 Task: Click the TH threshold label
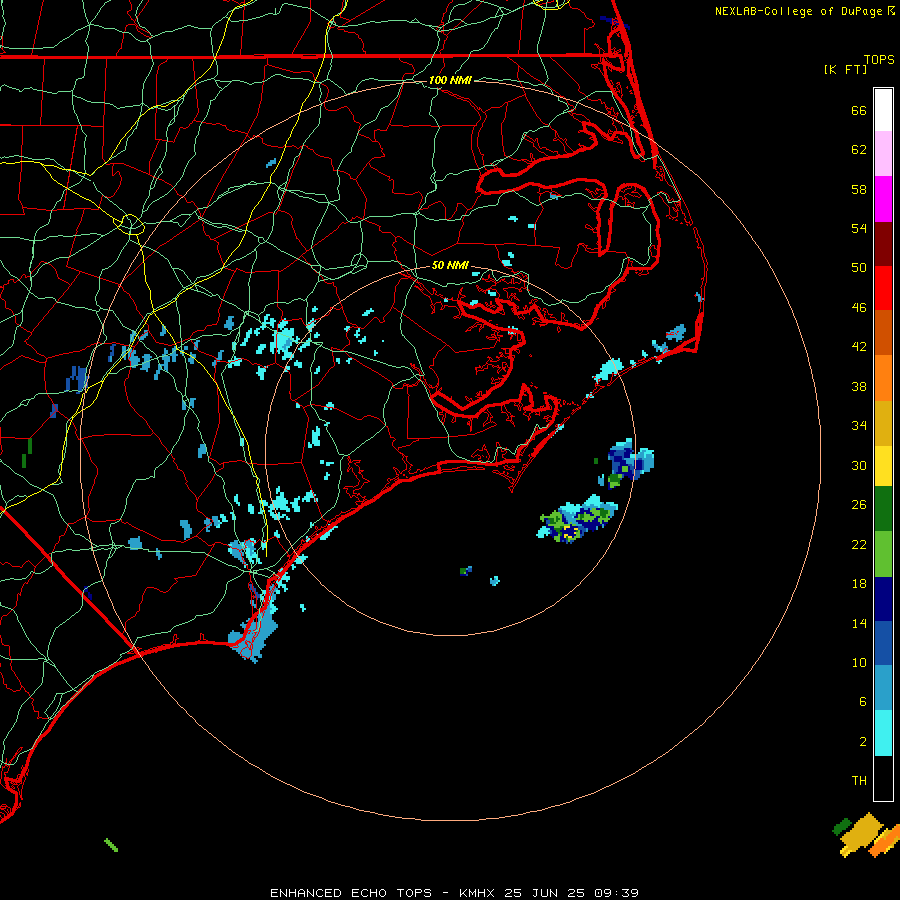coord(859,781)
